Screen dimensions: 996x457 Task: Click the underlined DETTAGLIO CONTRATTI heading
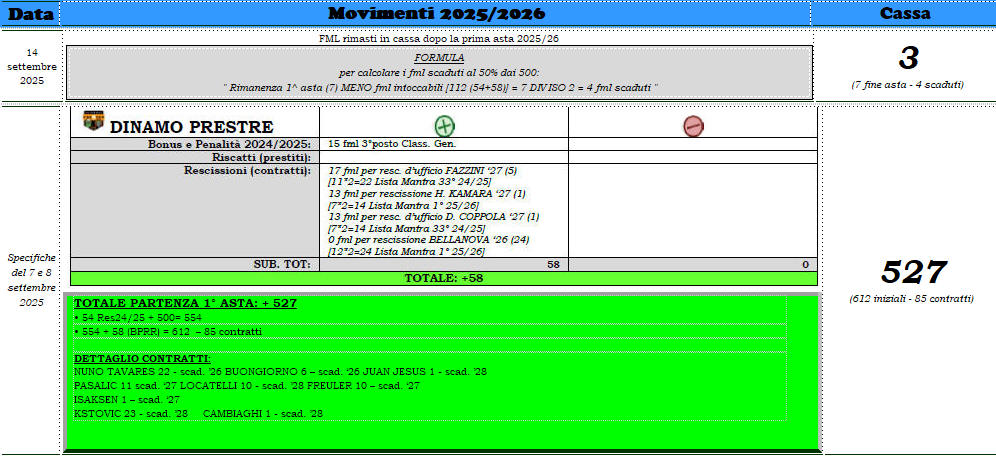click(141, 358)
